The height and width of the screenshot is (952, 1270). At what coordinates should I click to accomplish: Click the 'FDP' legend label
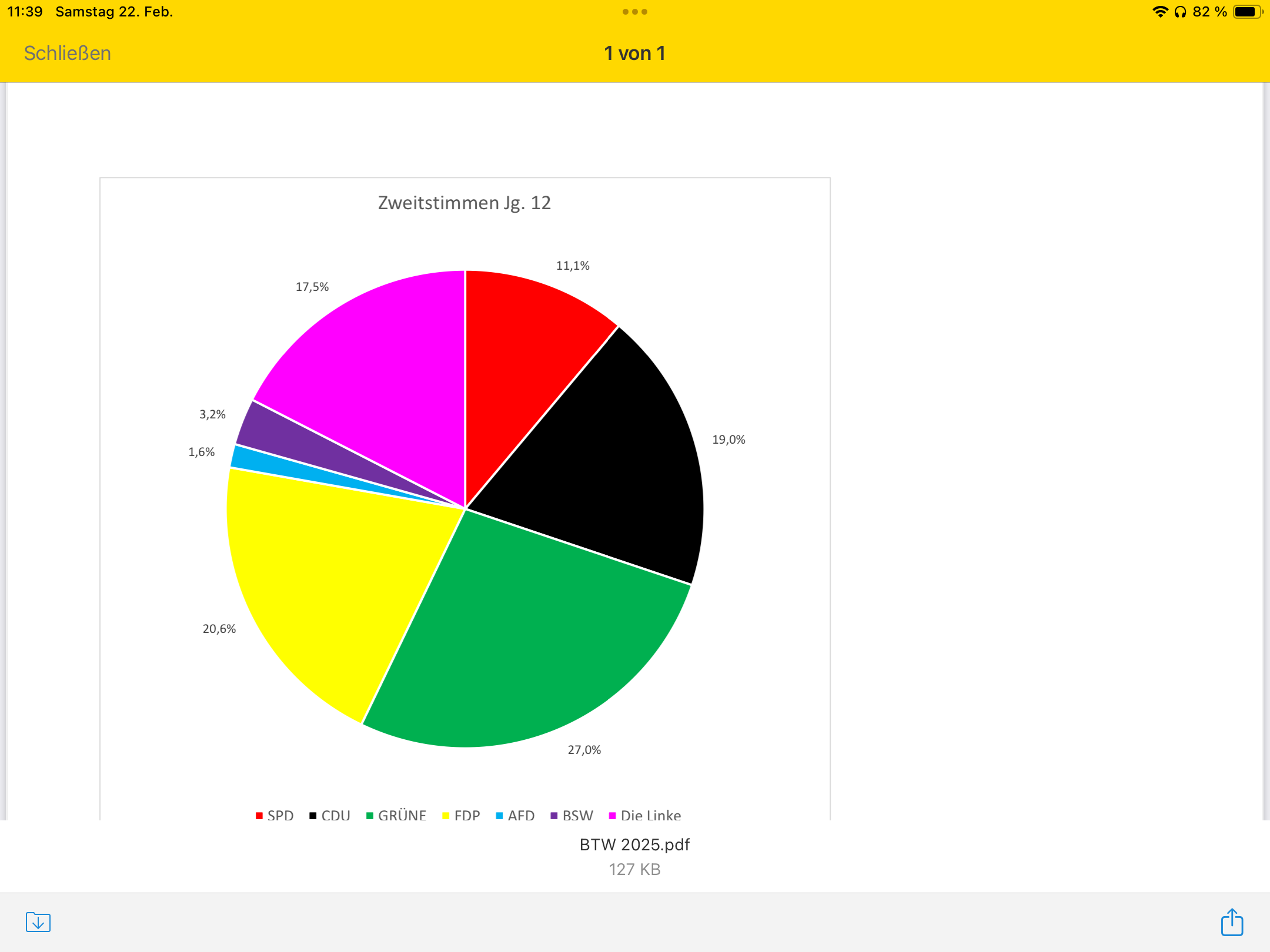[467, 815]
